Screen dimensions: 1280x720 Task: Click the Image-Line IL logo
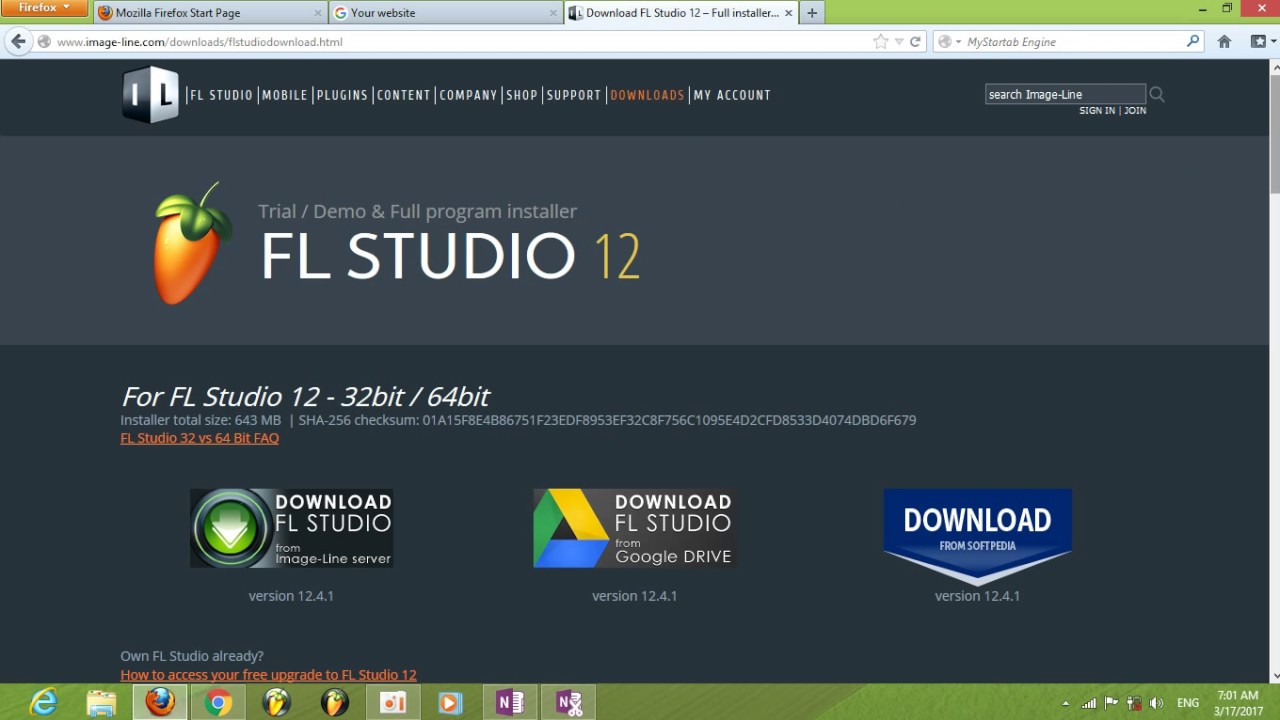click(x=150, y=95)
